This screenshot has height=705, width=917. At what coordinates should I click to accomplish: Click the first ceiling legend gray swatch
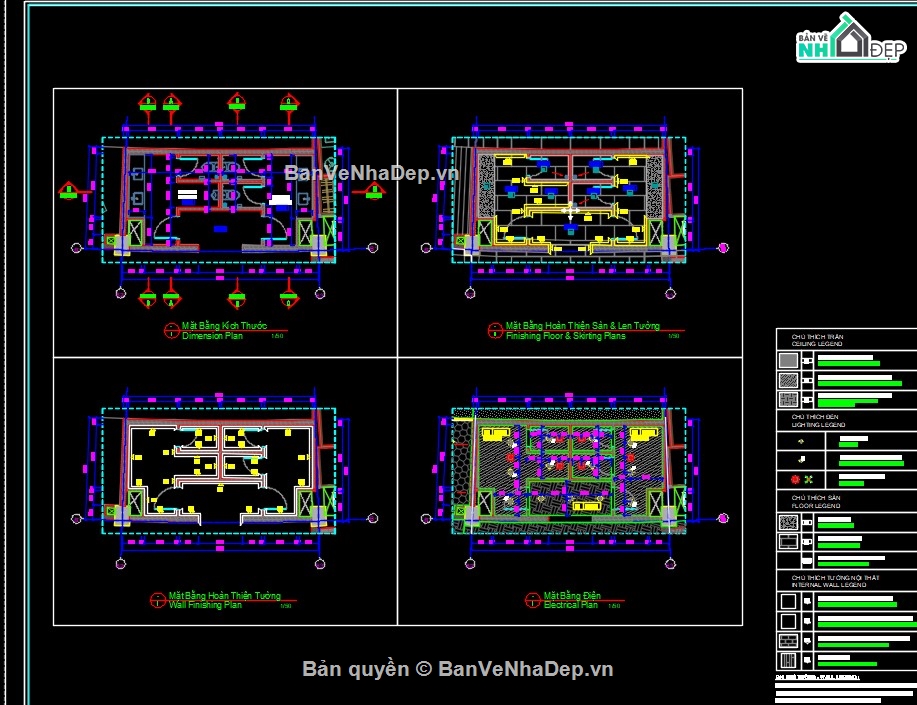click(789, 361)
